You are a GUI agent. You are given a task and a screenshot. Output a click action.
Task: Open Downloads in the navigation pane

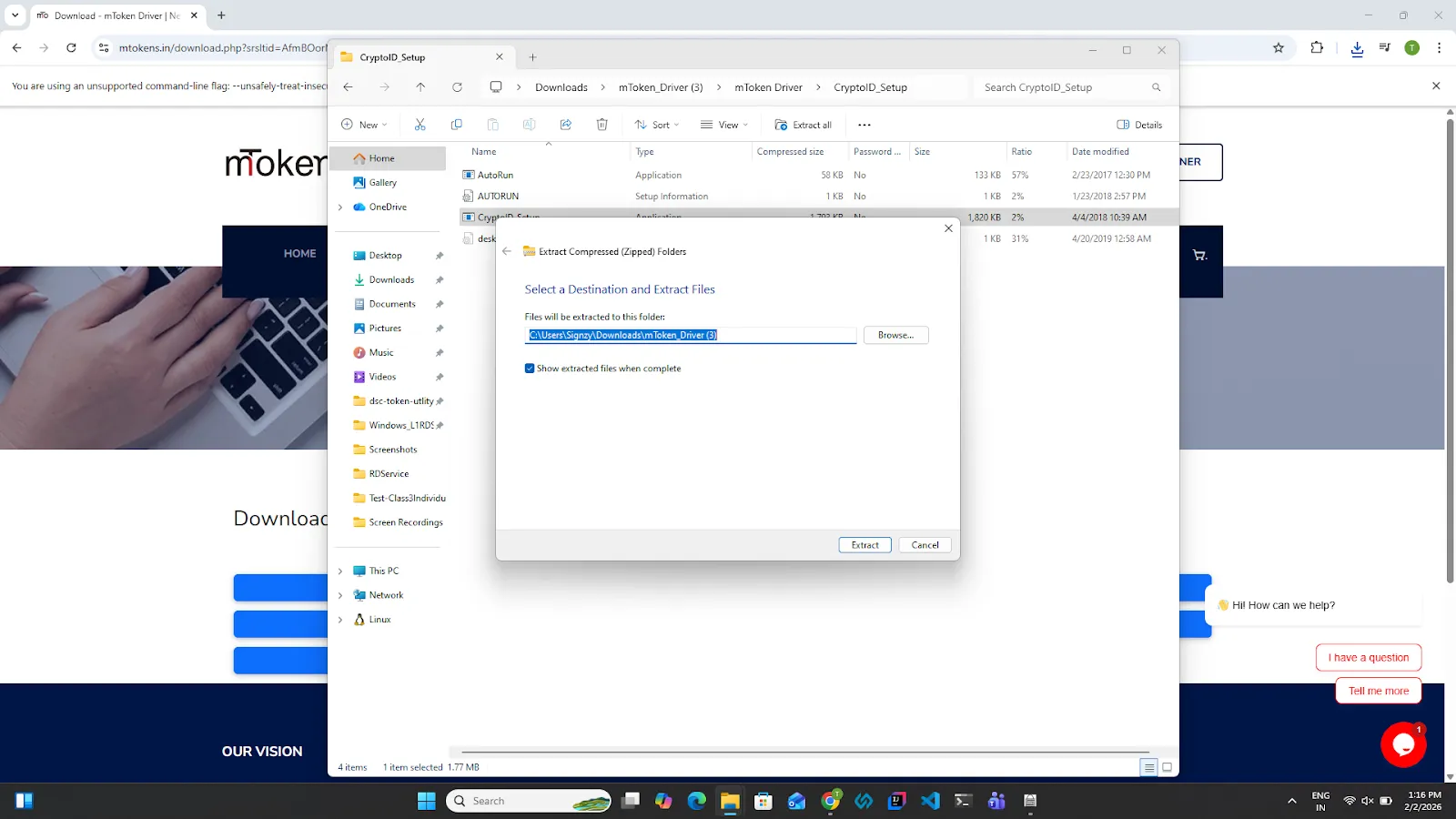point(391,280)
